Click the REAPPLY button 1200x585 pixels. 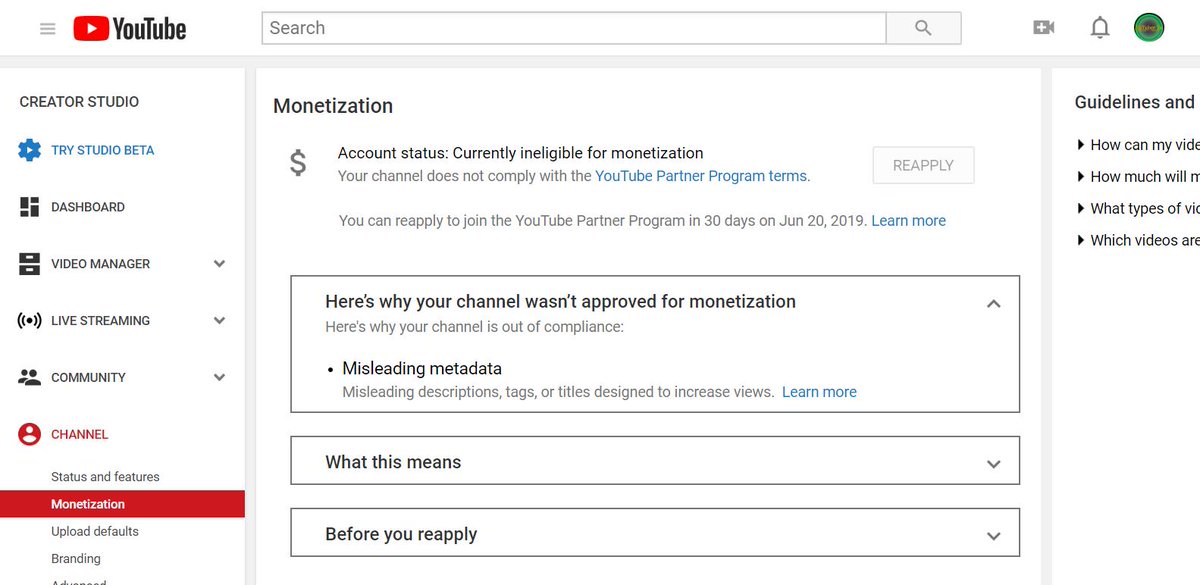click(923, 165)
